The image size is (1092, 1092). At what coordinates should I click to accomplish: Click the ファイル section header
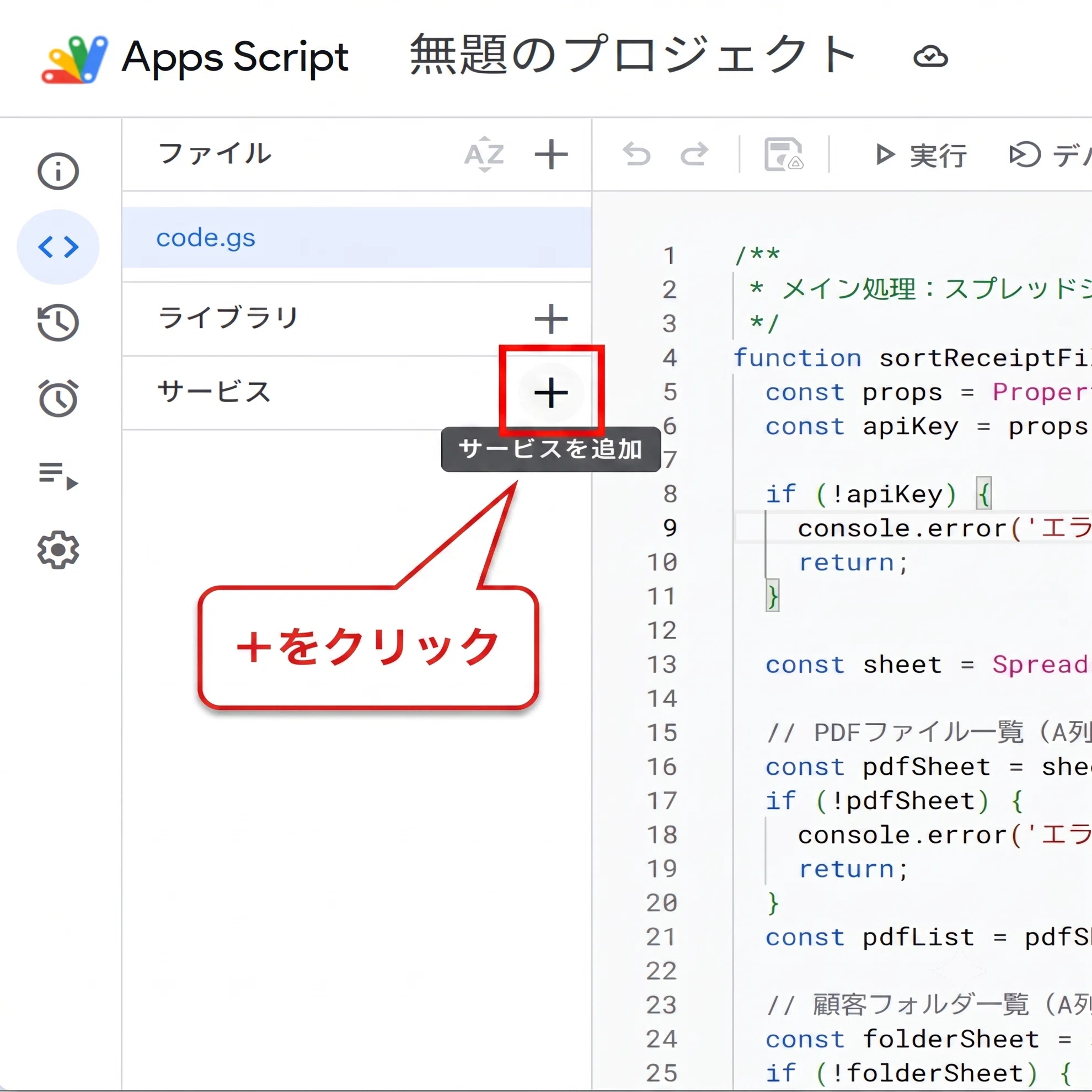click(x=215, y=154)
